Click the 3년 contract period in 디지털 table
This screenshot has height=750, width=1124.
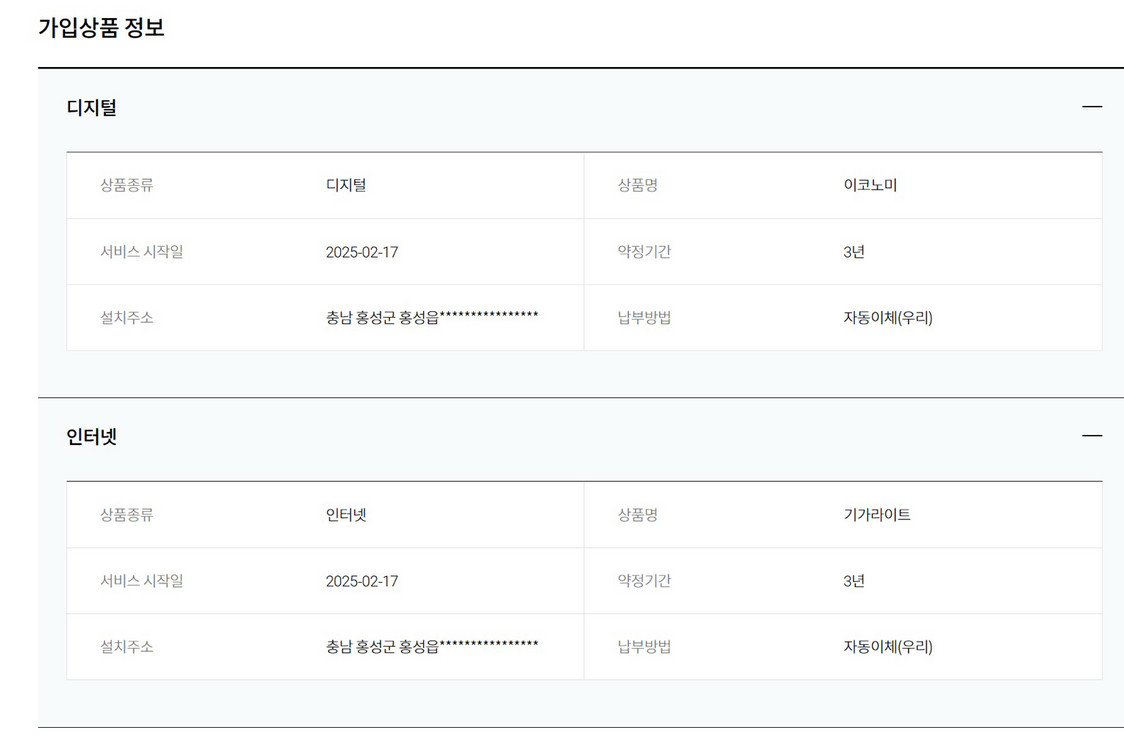coord(854,252)
